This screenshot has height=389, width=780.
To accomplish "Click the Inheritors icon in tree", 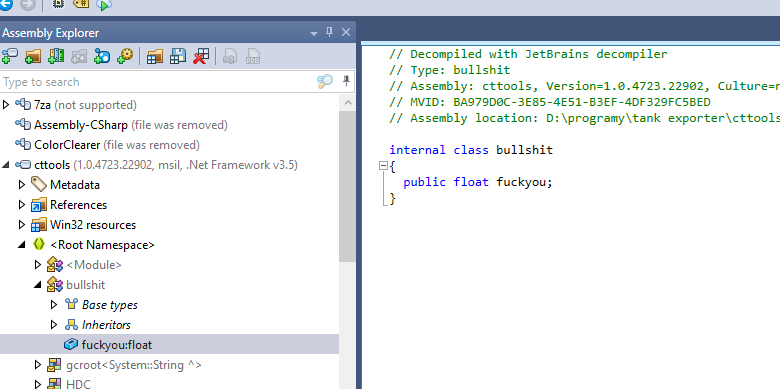I will coord(71,324).
